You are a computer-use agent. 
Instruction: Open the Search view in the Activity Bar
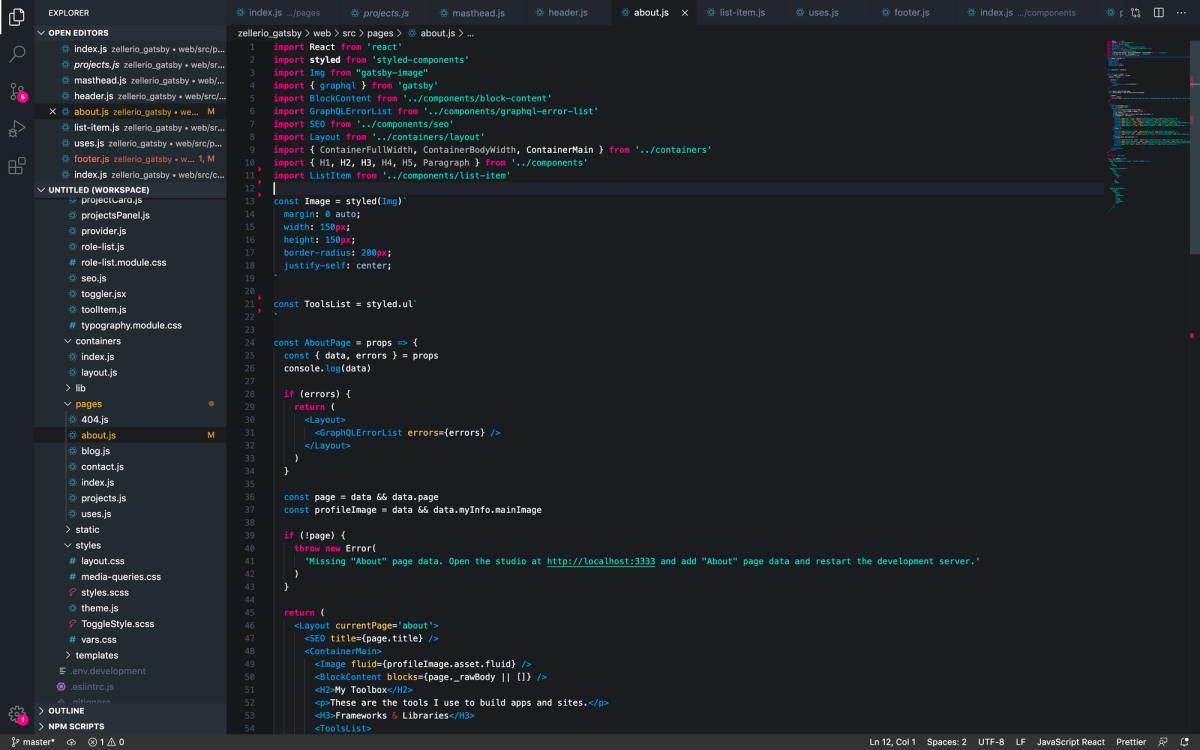15,52
